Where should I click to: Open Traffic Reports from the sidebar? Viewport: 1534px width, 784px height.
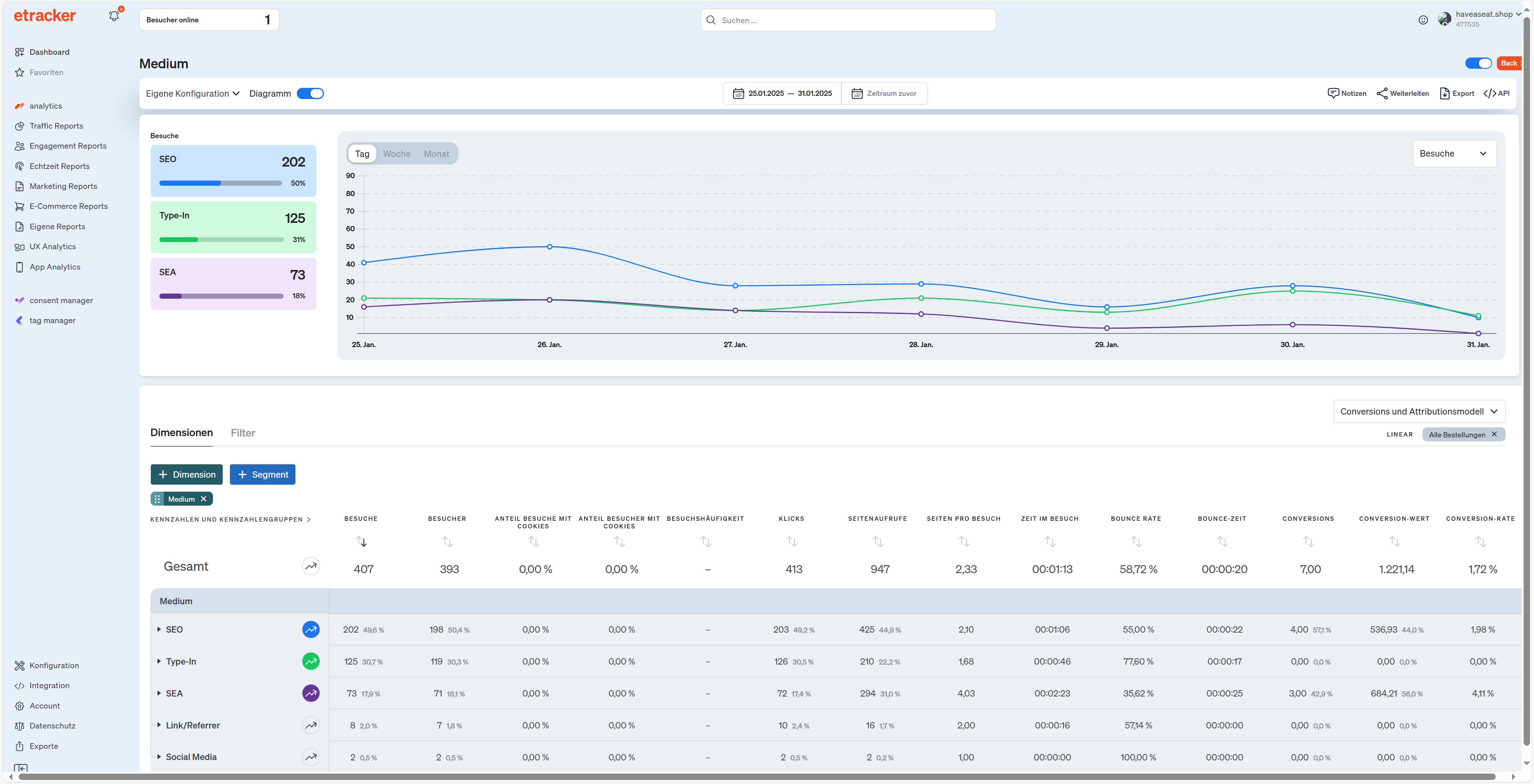[57, 125]
